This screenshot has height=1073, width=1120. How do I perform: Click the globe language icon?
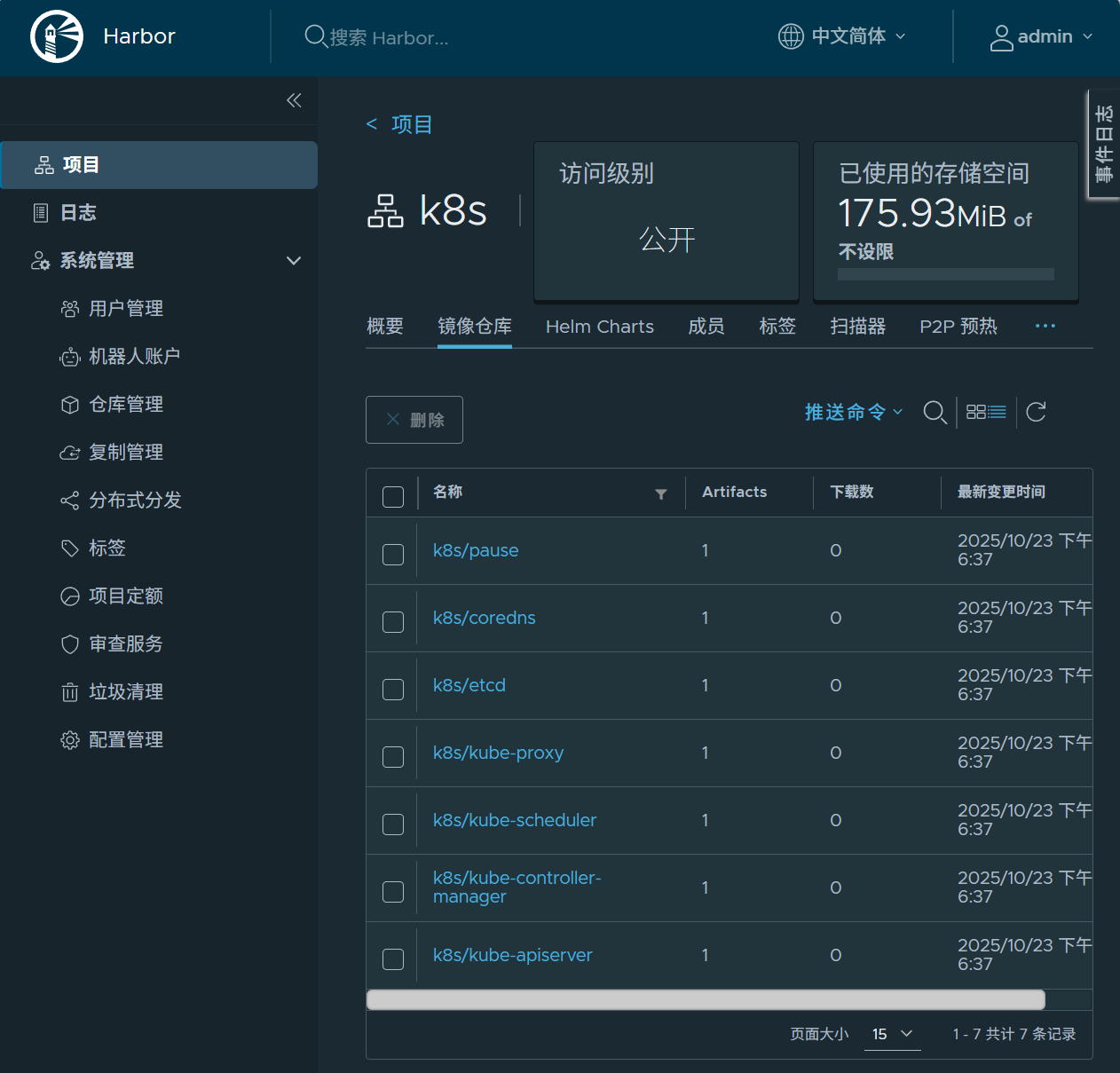click(x=791, y=36)
